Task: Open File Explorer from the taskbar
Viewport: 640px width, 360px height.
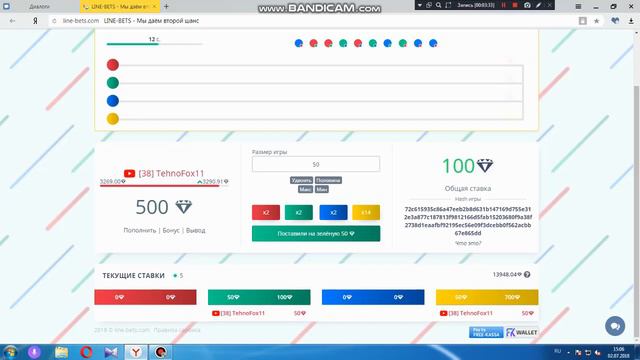Action: pyautogui.click(x=61, y=352)
